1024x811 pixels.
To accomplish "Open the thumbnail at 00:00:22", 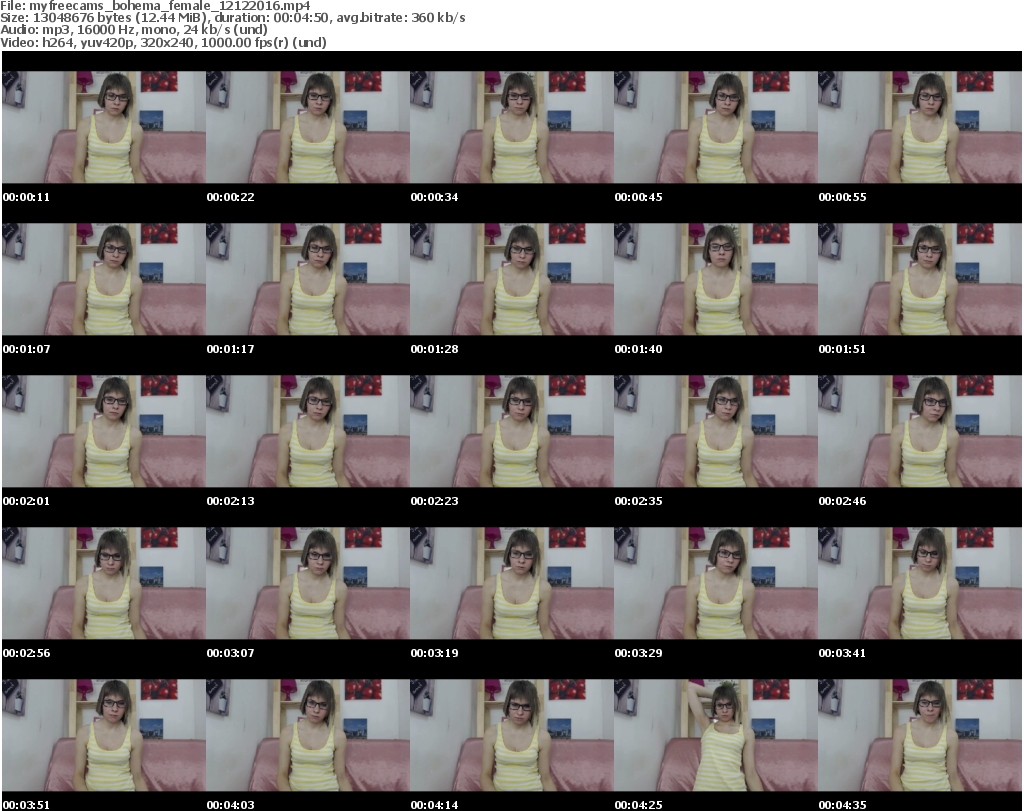I will (x=308, y=127).
